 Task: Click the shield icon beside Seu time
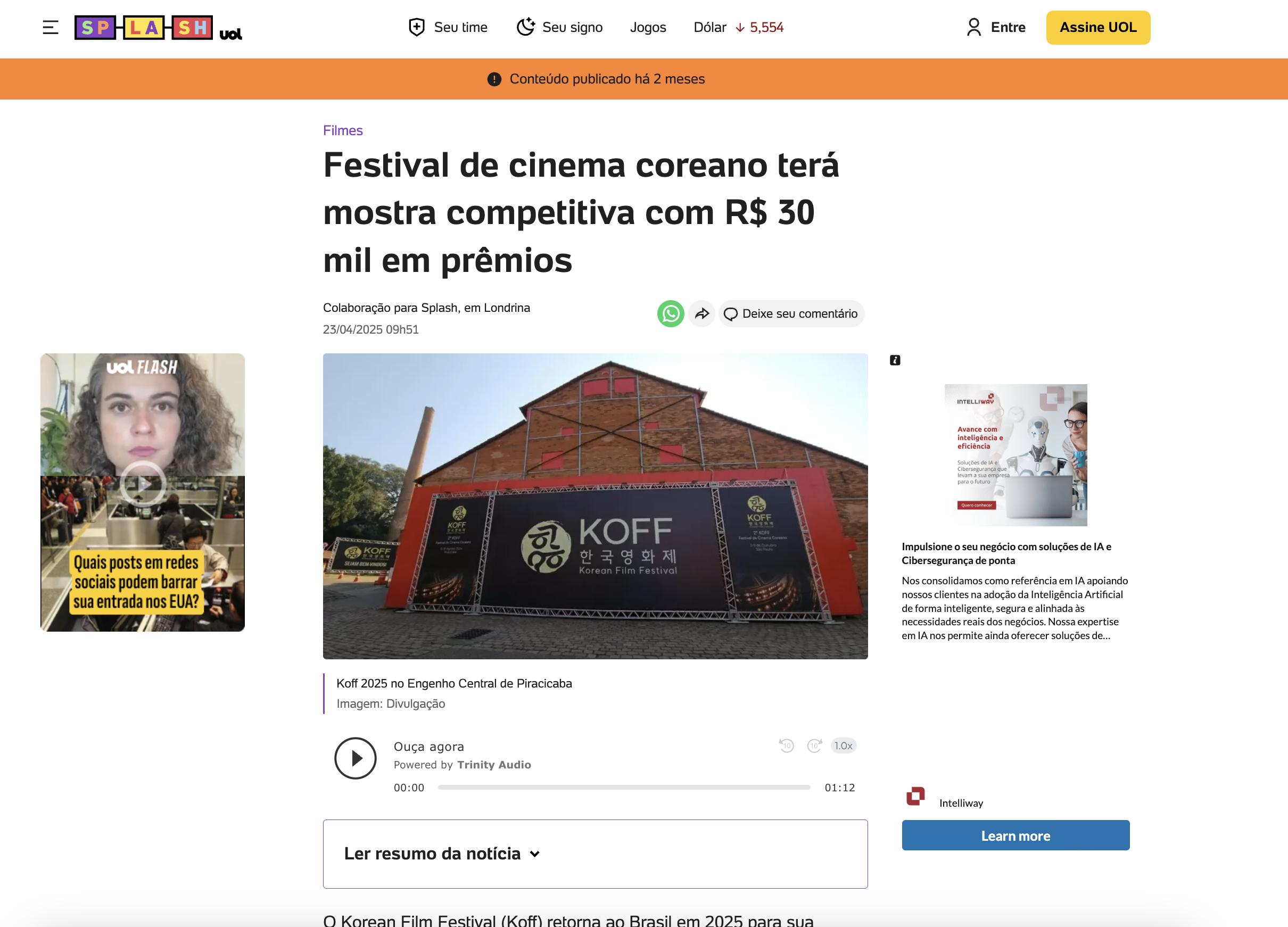(417, 27)
